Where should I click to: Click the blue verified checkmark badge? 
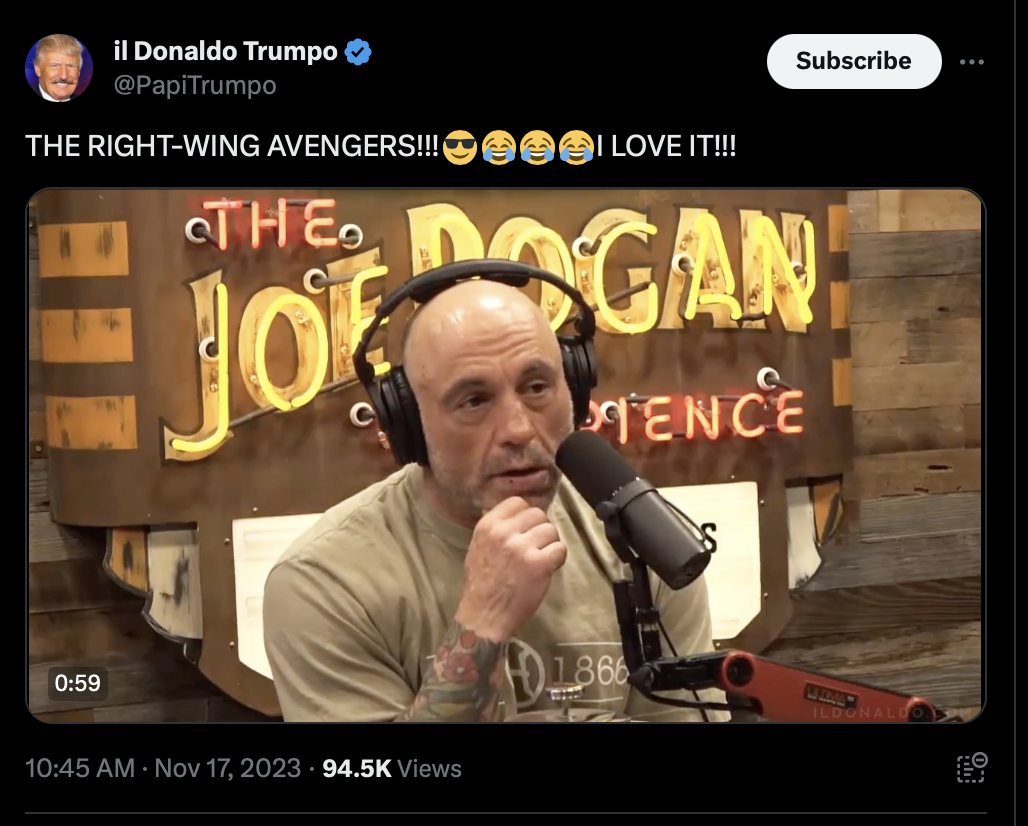358,52
